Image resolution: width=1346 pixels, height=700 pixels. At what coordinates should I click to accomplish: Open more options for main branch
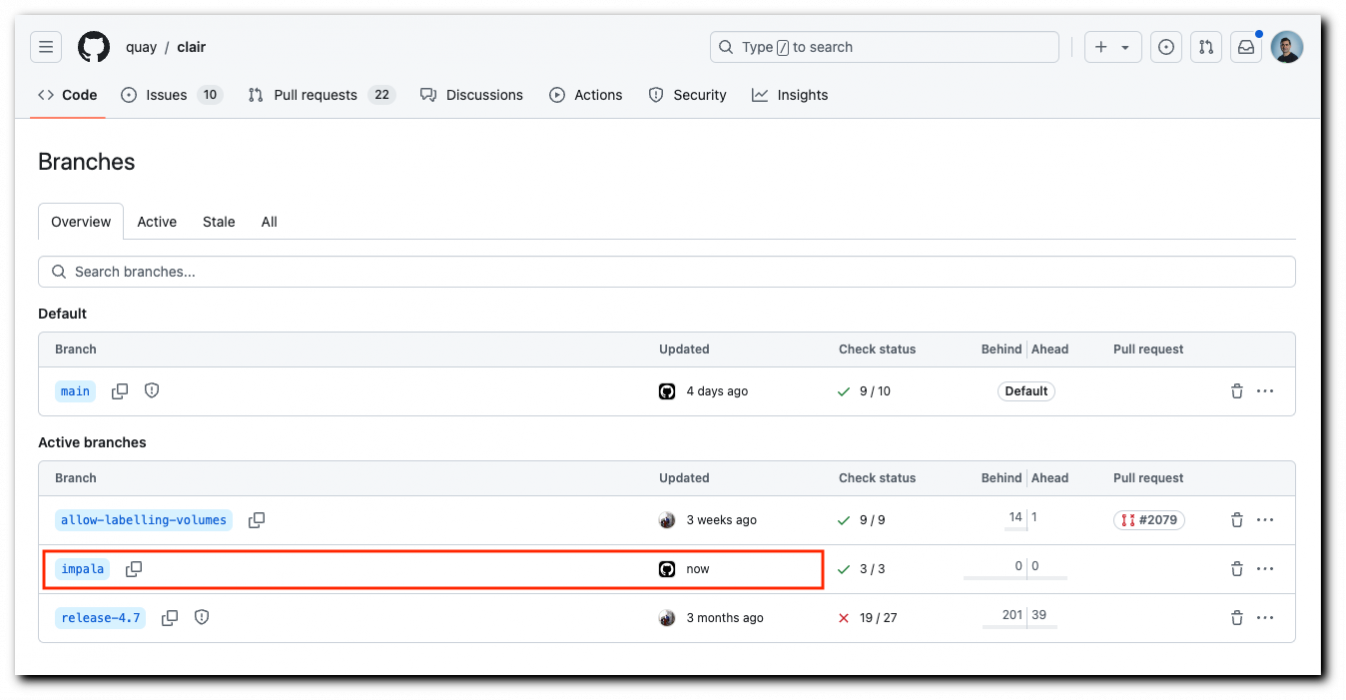[x=1265, y=391]
